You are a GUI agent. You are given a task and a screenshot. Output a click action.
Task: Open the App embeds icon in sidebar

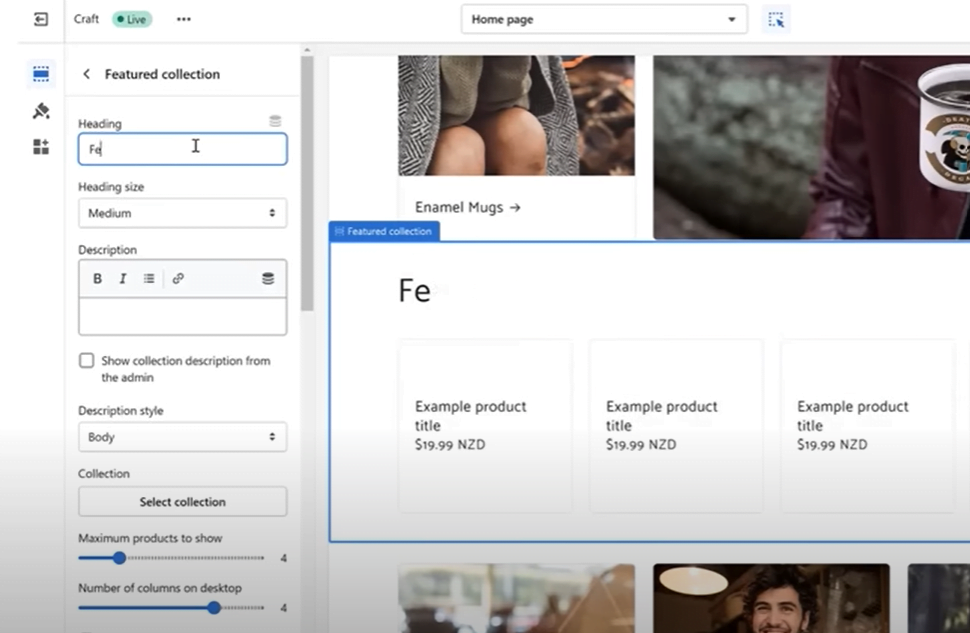(x=41, y=147)
